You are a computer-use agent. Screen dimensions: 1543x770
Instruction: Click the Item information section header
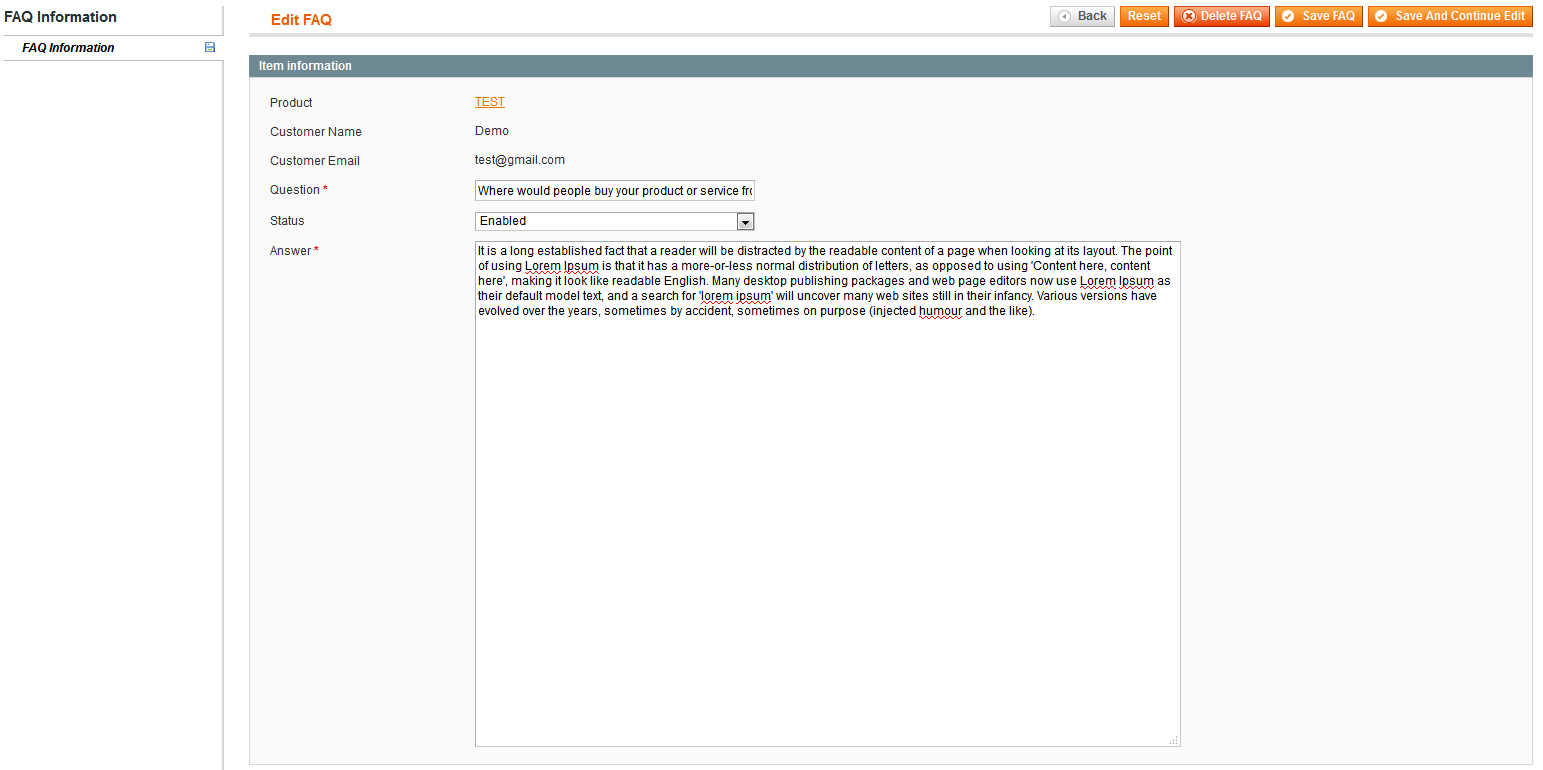305,66
